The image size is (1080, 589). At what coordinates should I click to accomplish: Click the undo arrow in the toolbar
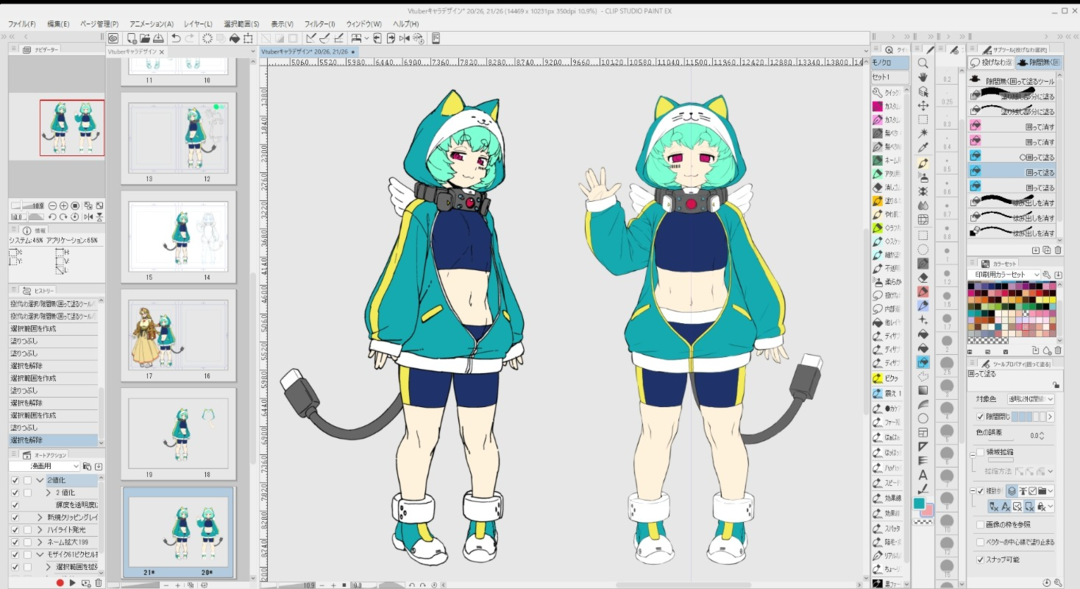[176, 38]
